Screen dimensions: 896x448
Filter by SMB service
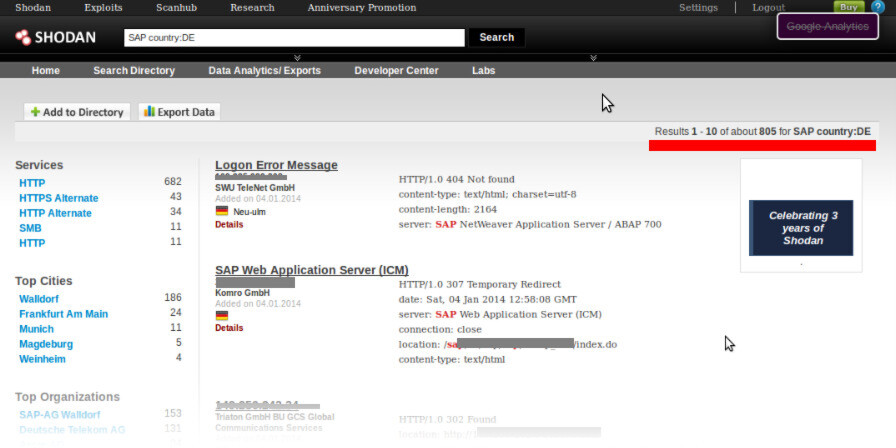point(30,228)
